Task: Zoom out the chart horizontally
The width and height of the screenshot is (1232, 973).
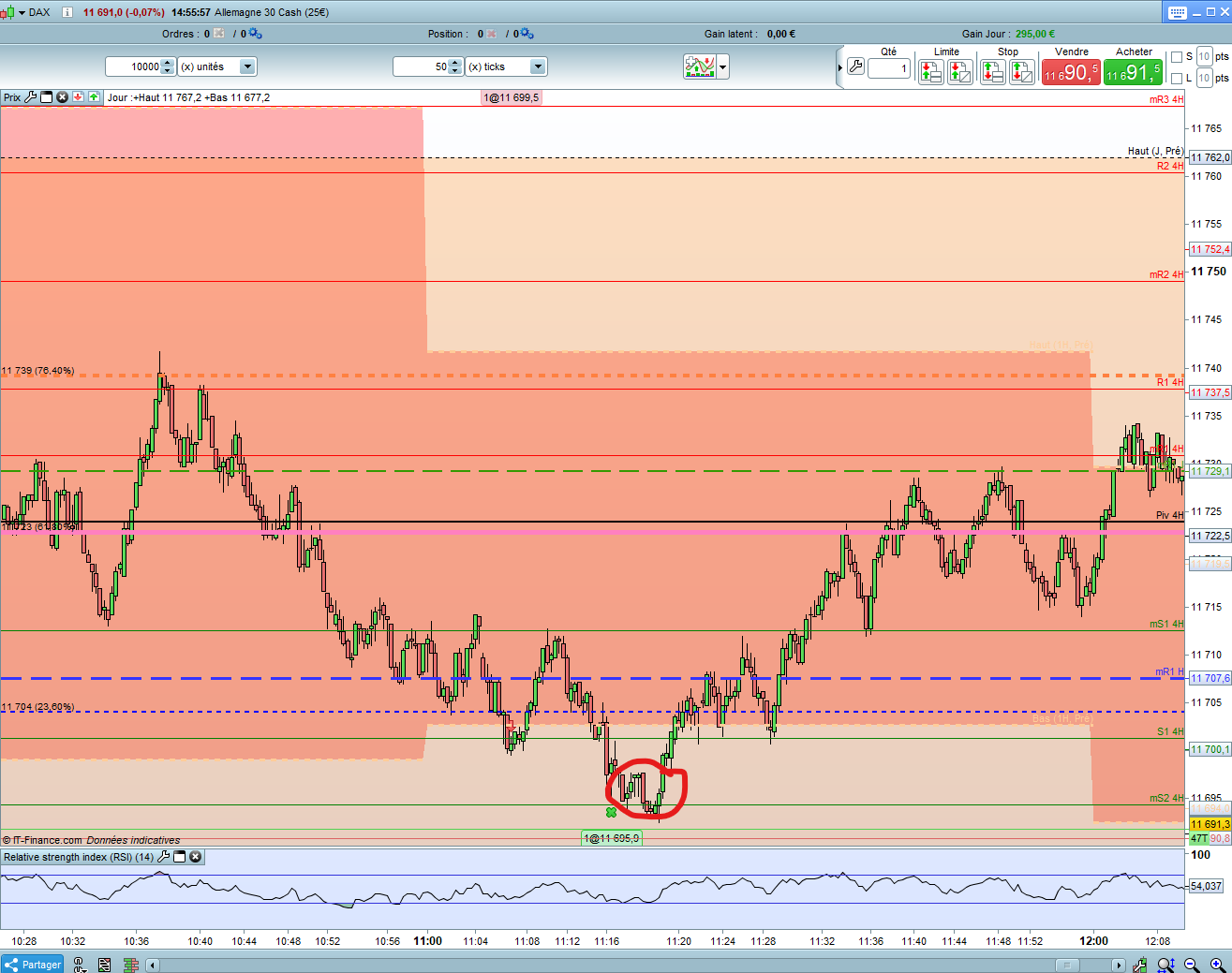Action: (x=1192, y=965)
